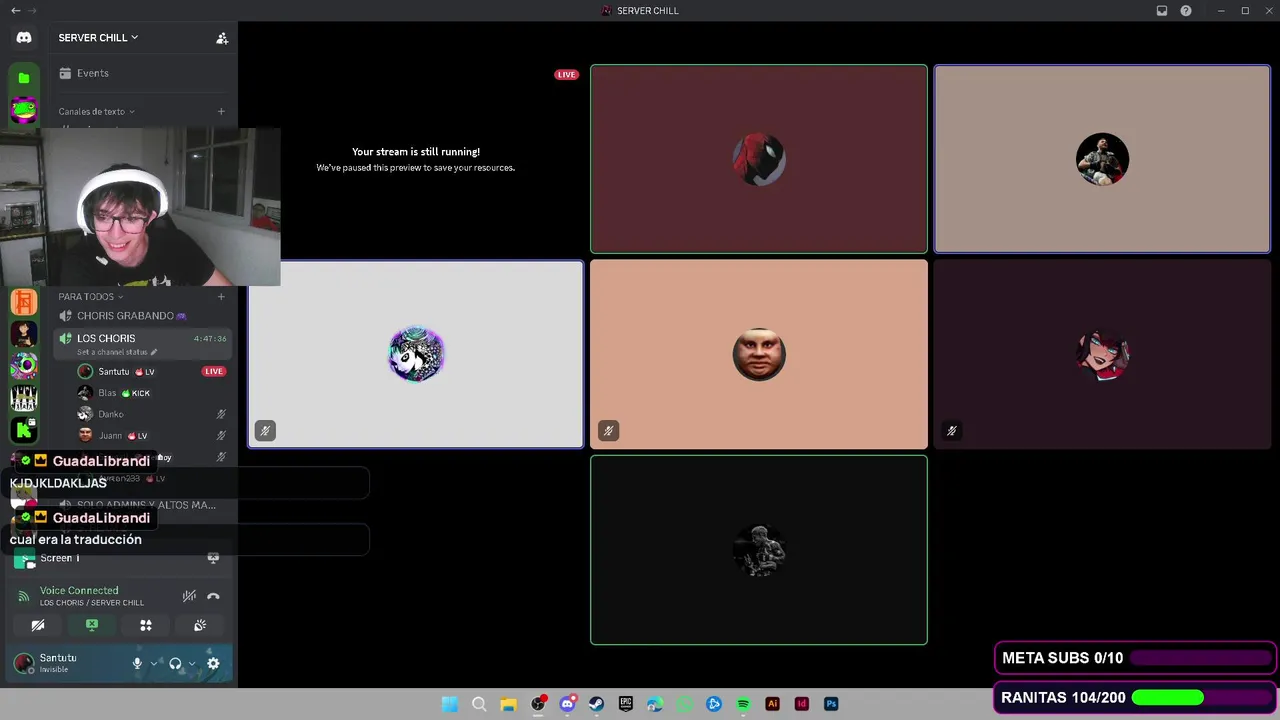Open the Discord inbox icon in title bar
This screenshot has width=1280, height=720.
coord(1162,11)
